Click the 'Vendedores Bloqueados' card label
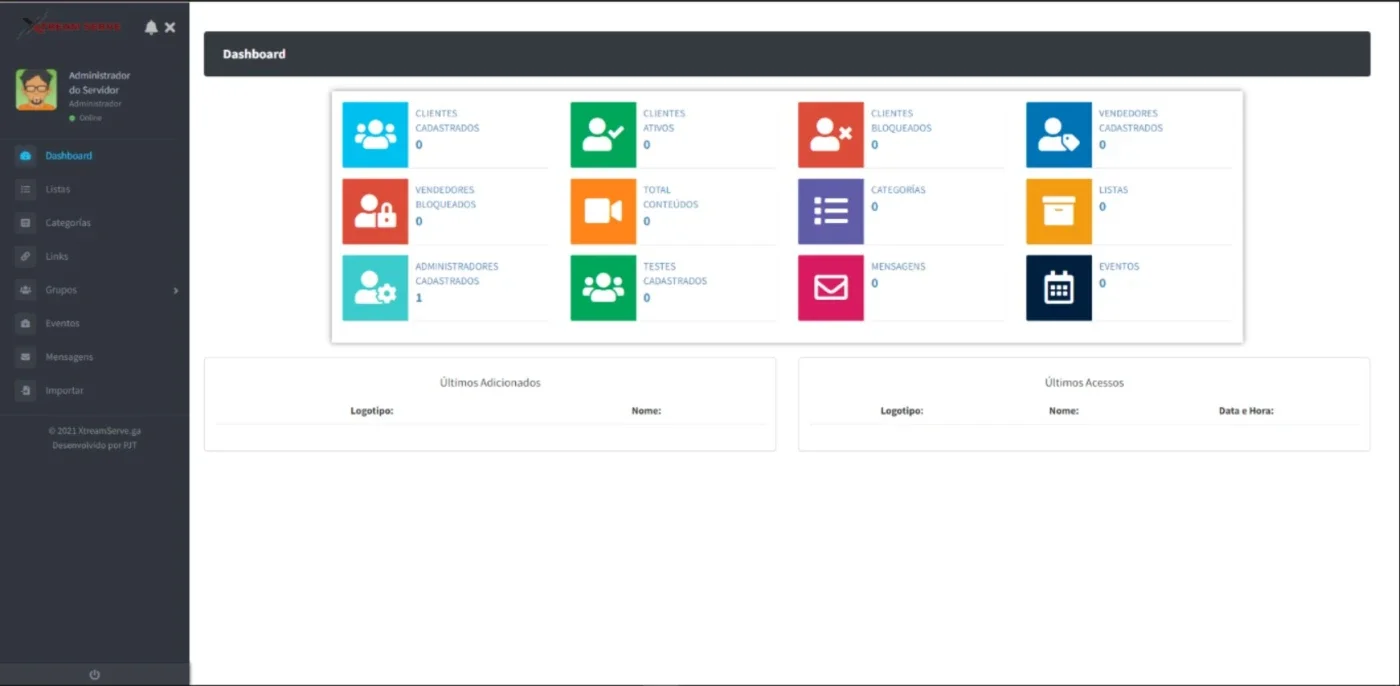The image size is (1400, 686). tap(446, 197)
